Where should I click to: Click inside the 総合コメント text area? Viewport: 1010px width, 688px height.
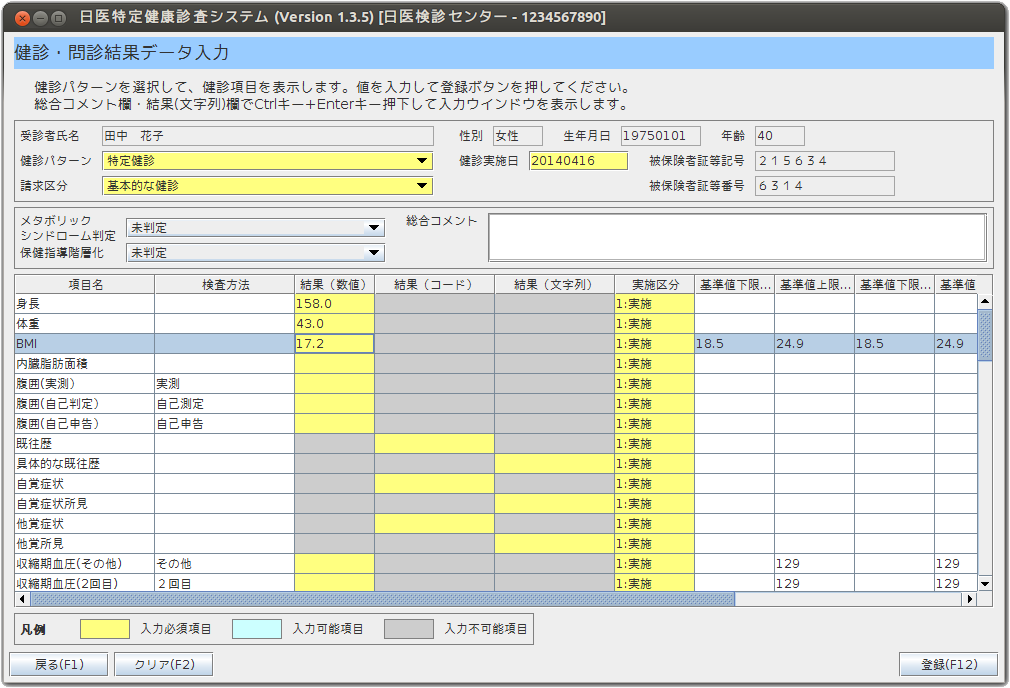click(x=738, y=238)
